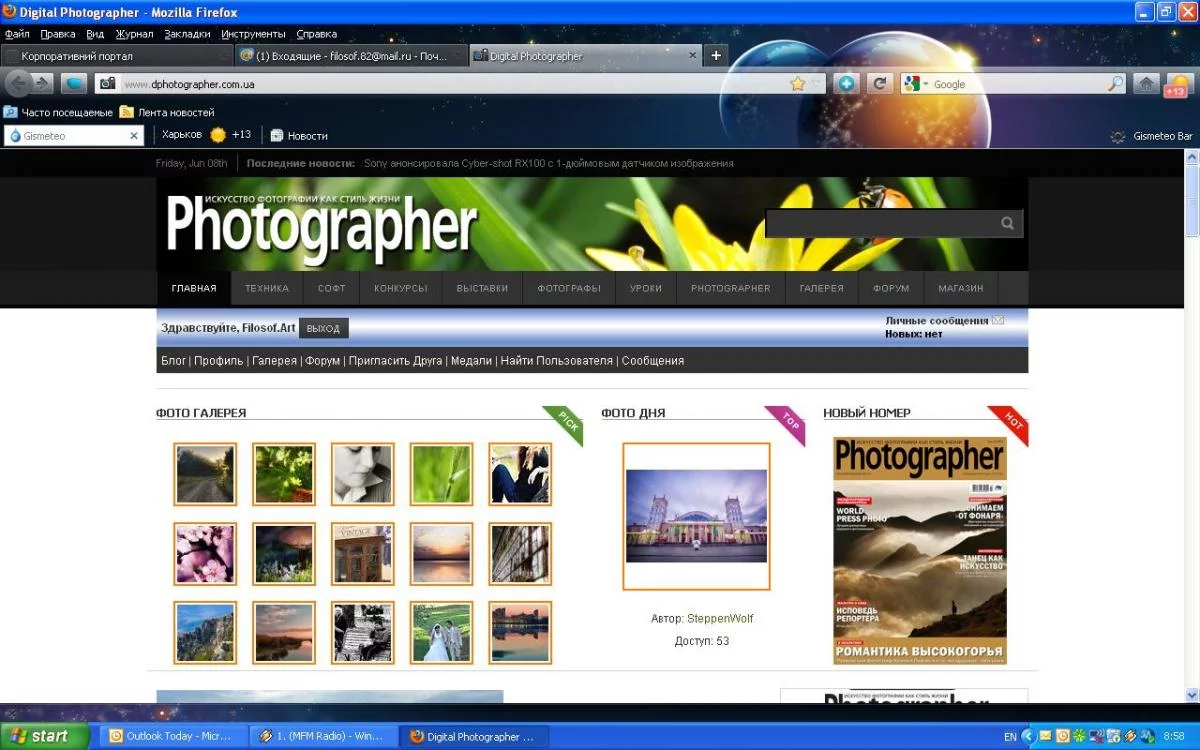Screen dimensions: 1200x750
Task: Click the Gismeteo Bar logo icon
Action: point(1118,136)
